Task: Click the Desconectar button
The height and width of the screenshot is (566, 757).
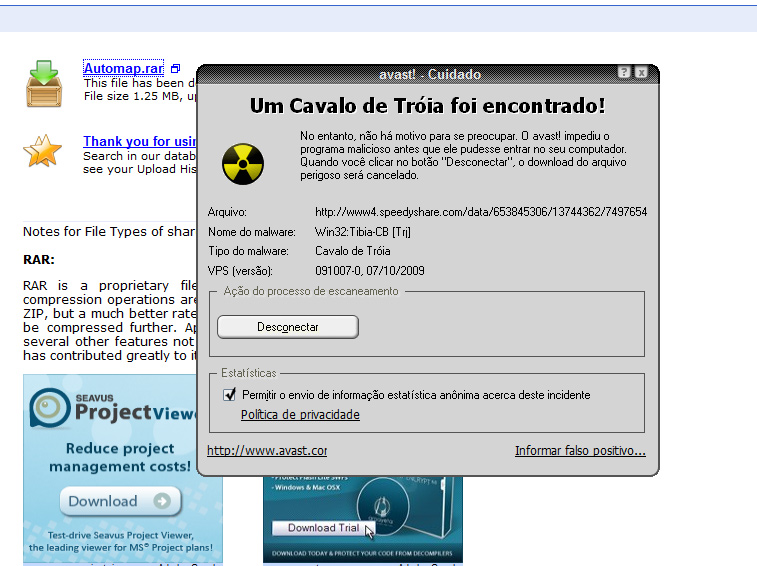Action: point(288,327)
